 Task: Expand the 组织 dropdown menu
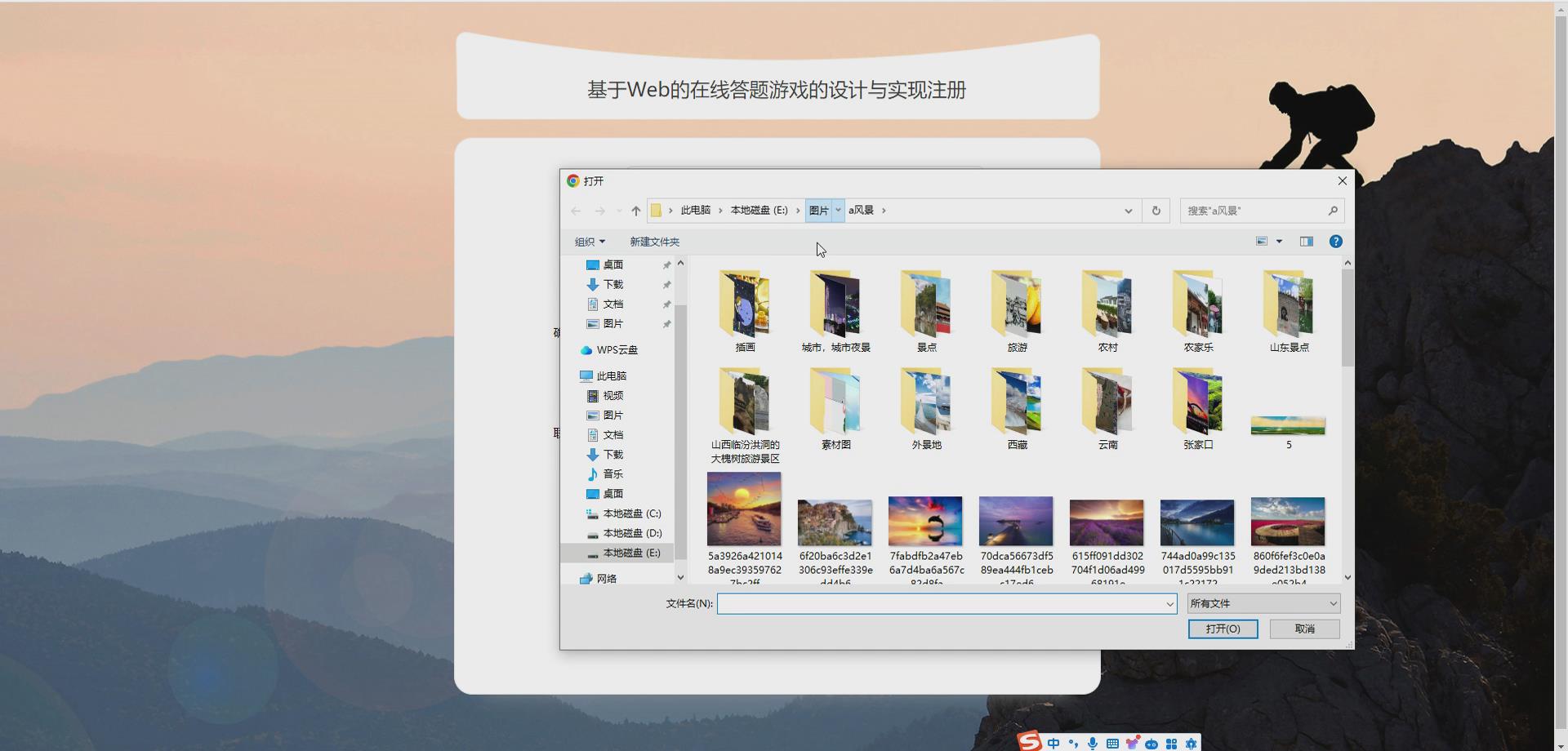point(590,242)
